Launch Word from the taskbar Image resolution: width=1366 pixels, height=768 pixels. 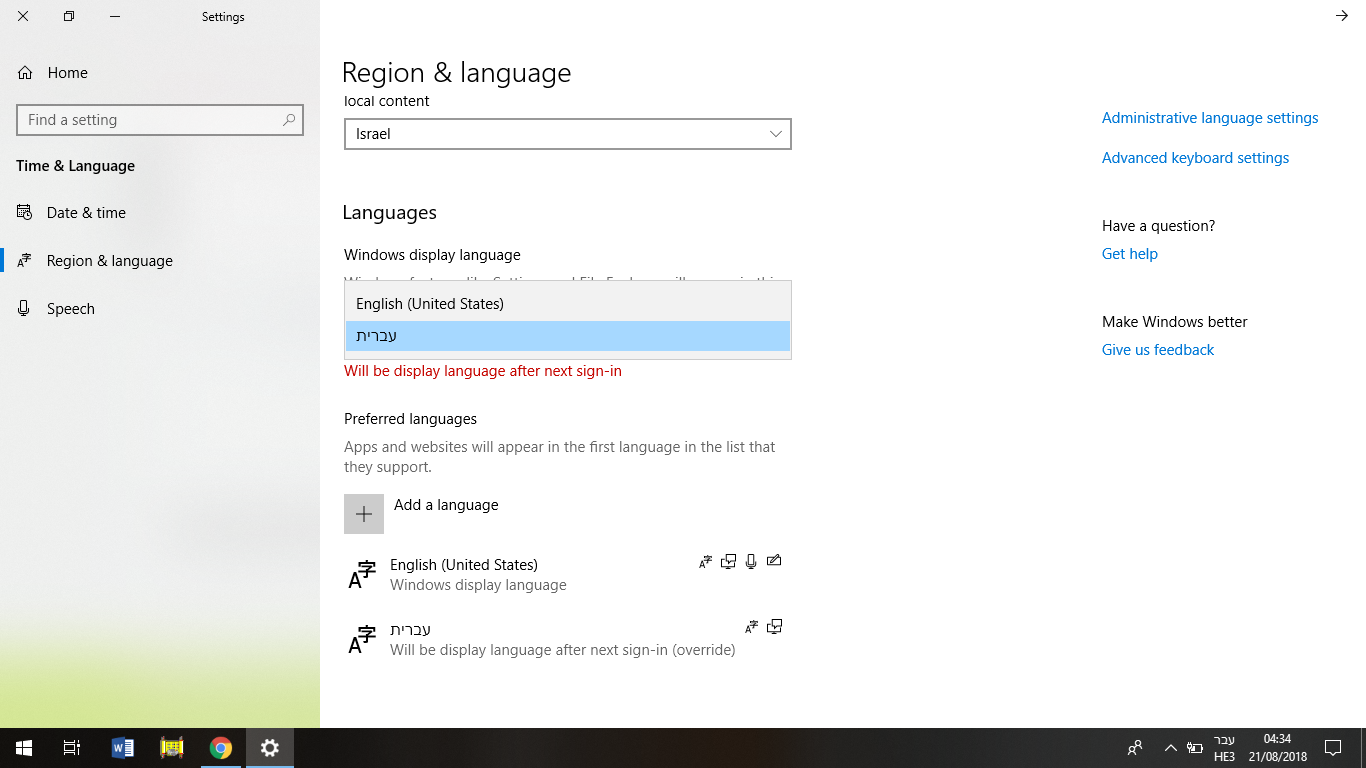[123, 748]
